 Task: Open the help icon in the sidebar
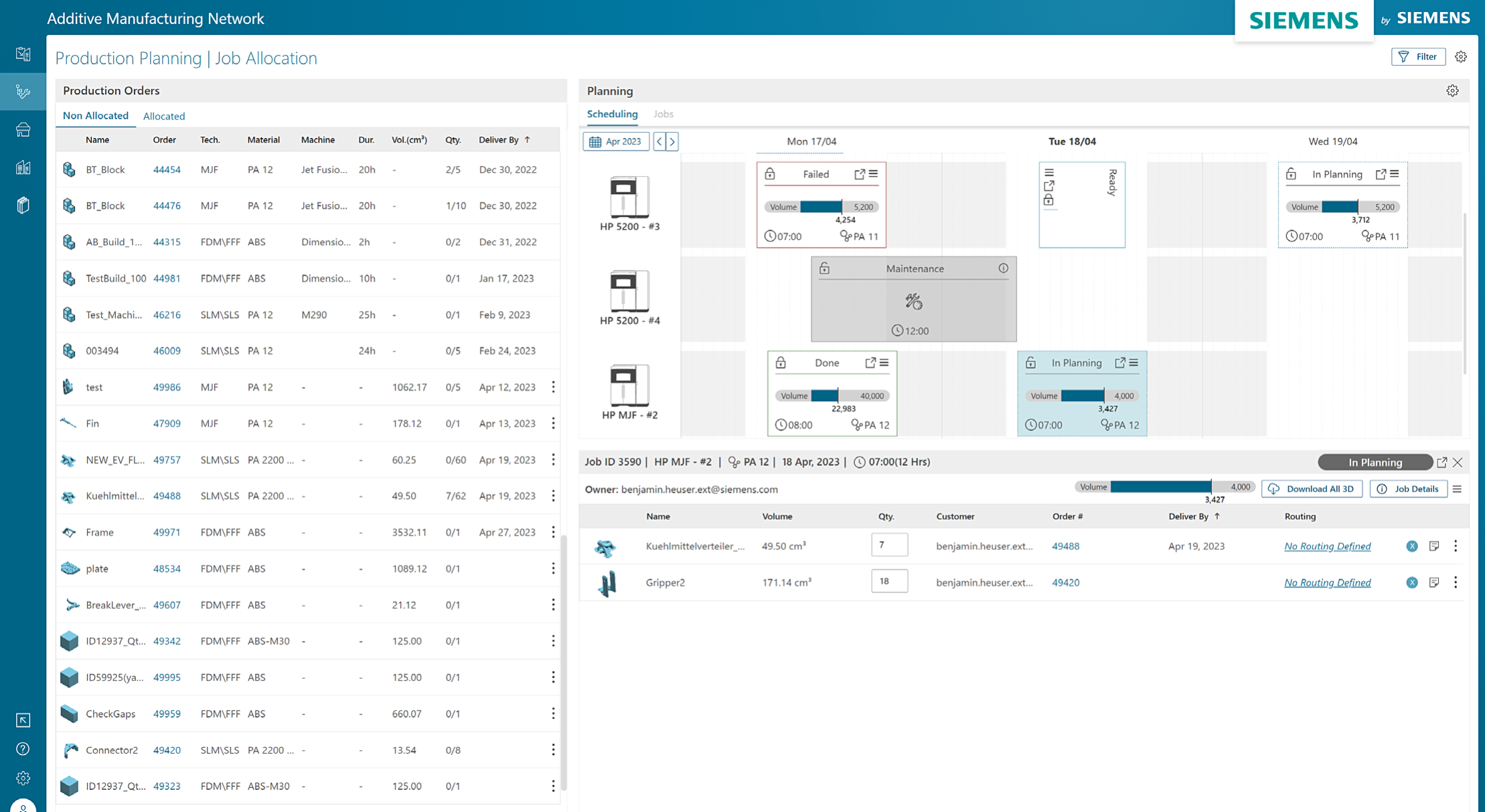coord(23,748)
